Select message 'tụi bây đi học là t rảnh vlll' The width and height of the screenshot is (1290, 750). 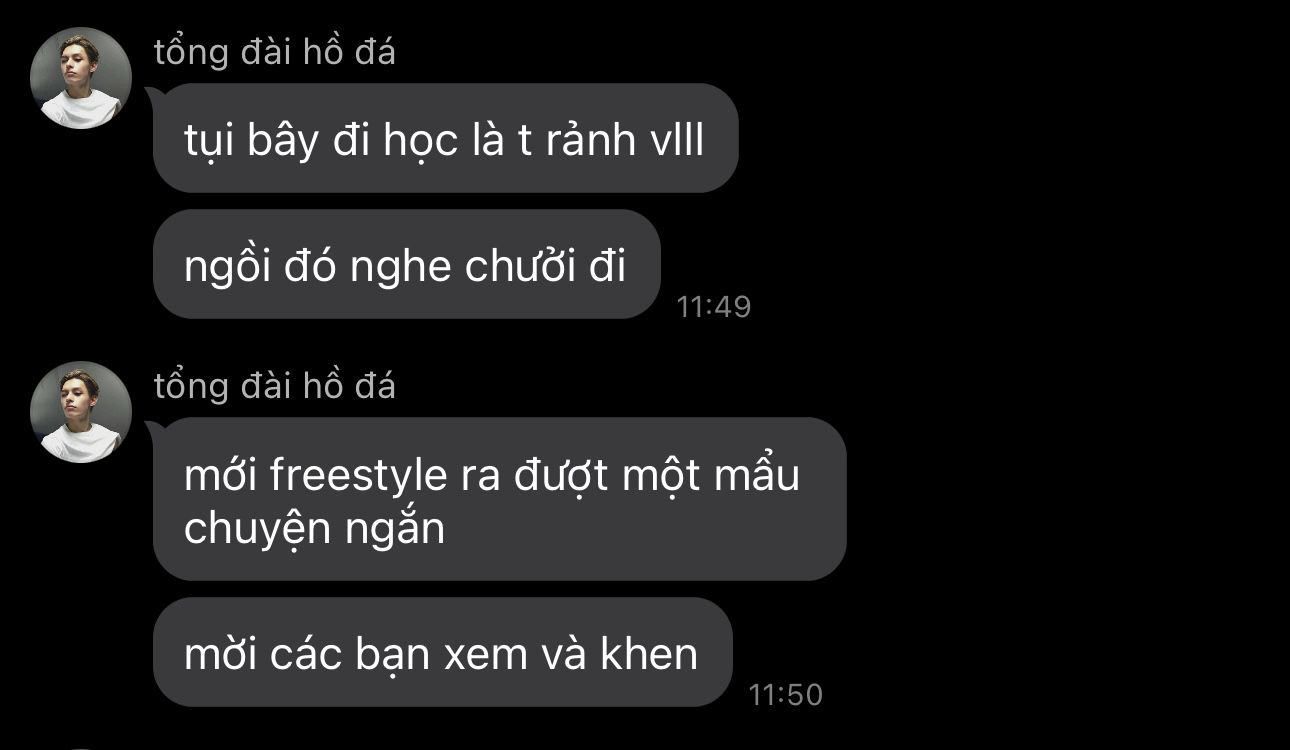445,138
